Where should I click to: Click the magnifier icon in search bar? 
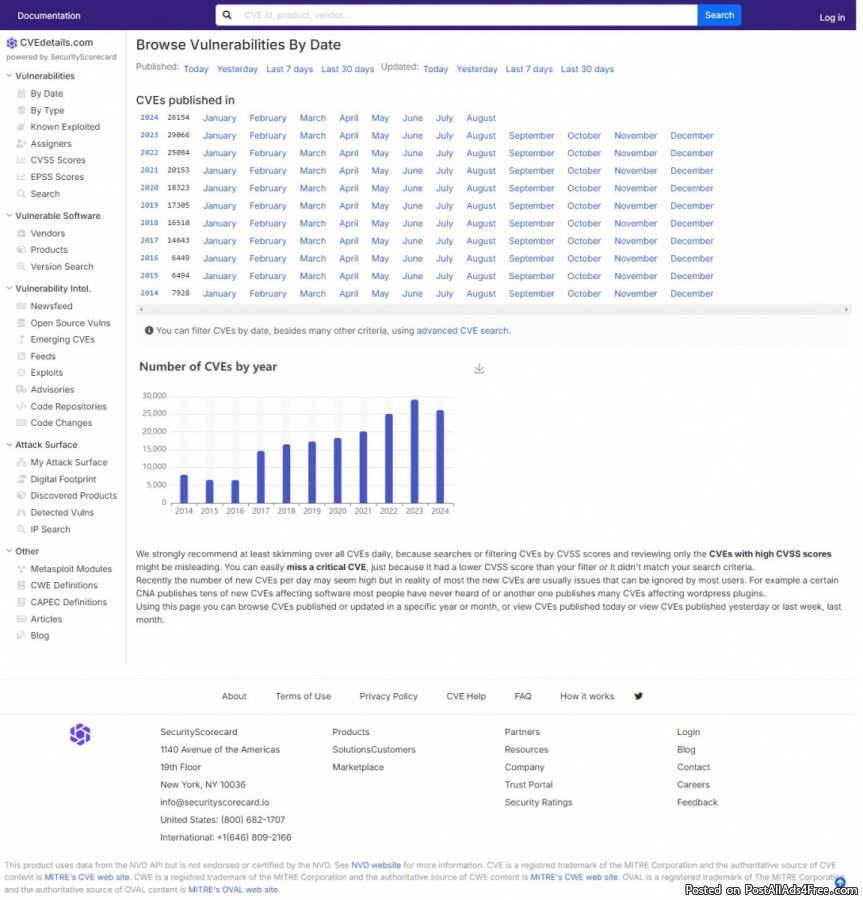228,15
